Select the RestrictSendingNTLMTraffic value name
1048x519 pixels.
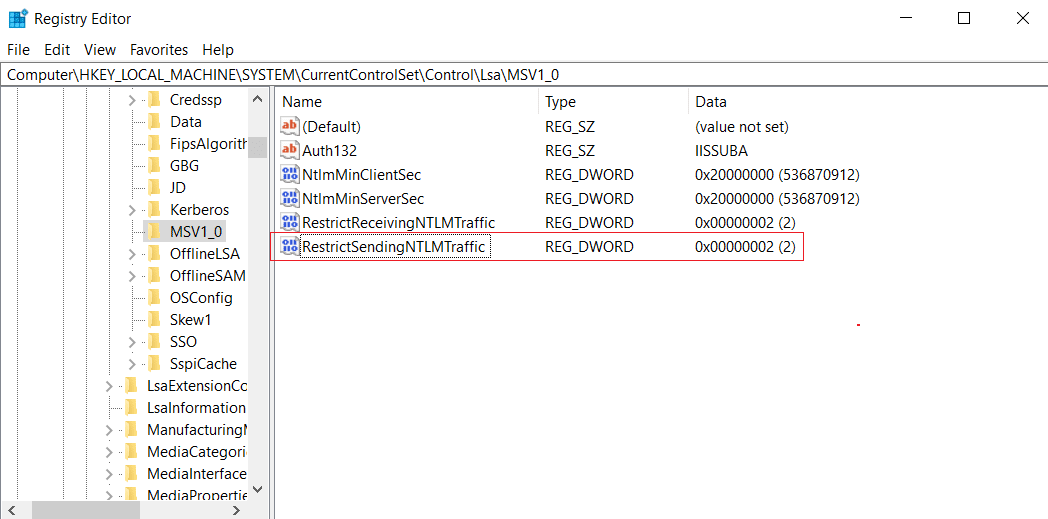[396, 247]
